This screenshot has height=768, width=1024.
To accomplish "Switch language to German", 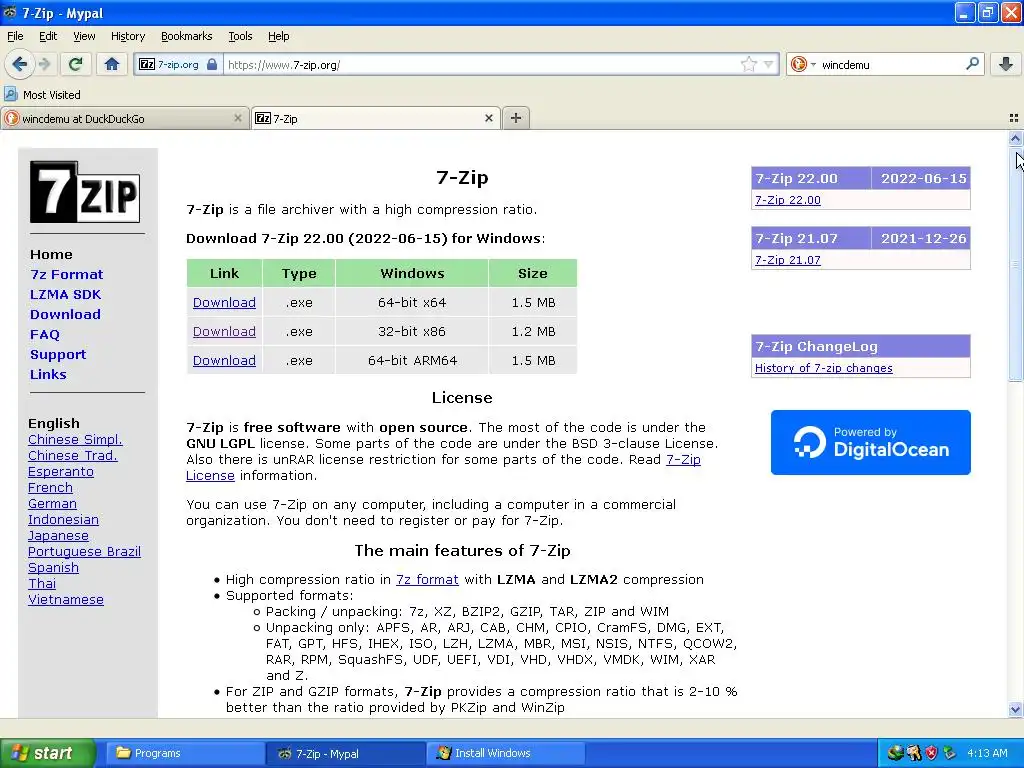I will pyautogui.click(x=52, y=504).
